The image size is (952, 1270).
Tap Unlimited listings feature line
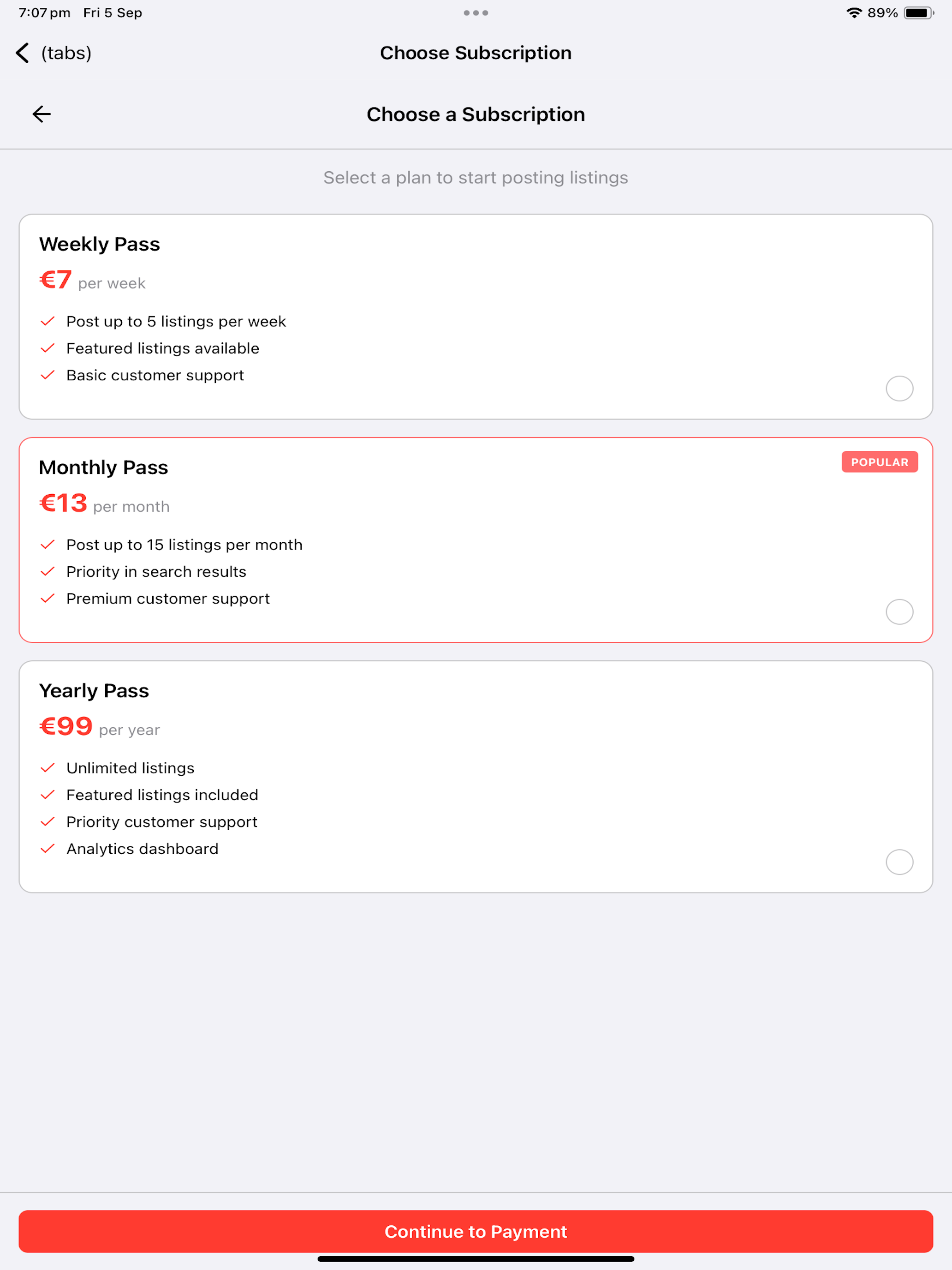[x=130, y=768]
